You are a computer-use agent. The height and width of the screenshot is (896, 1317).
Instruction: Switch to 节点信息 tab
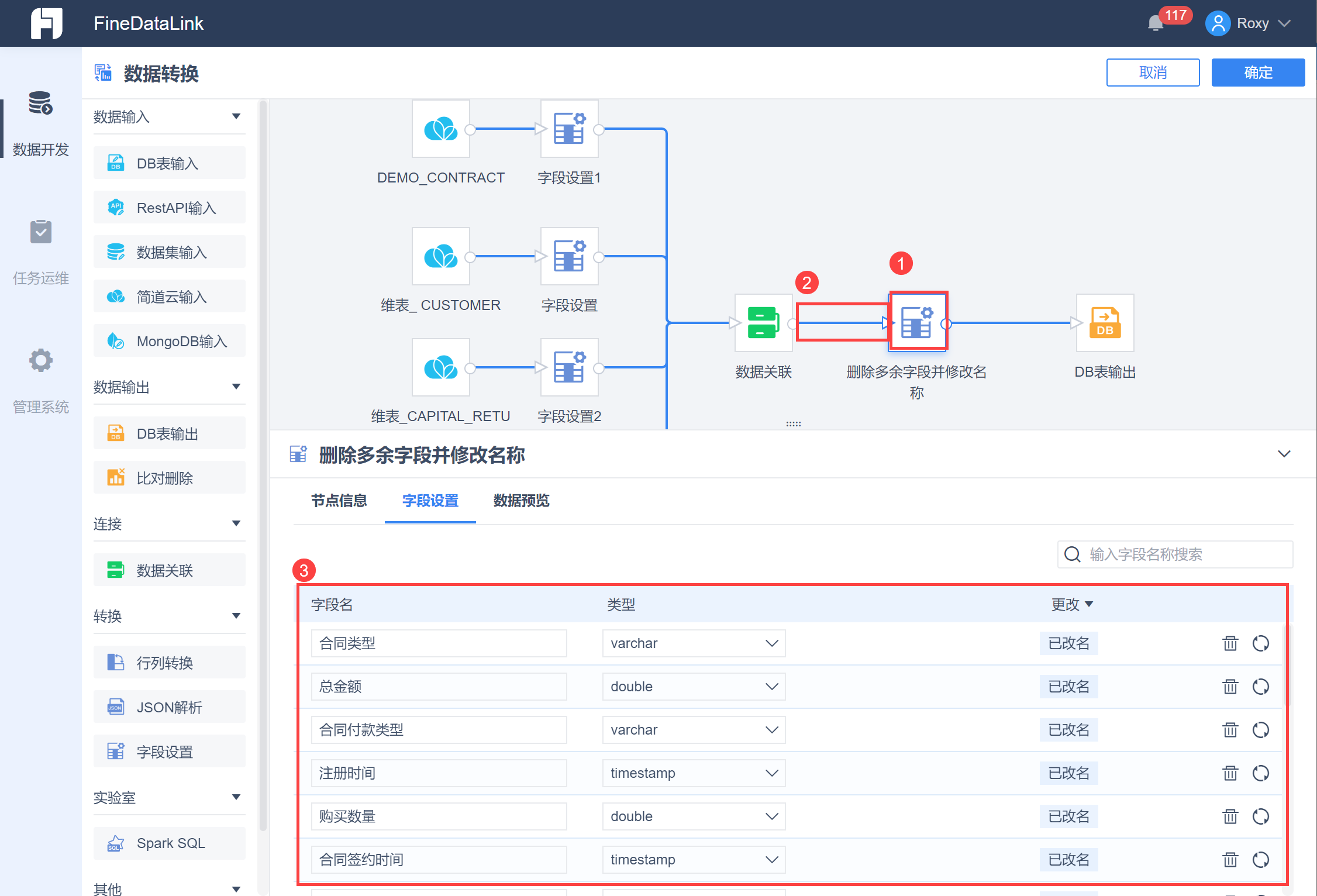click(x=339, y=501)
